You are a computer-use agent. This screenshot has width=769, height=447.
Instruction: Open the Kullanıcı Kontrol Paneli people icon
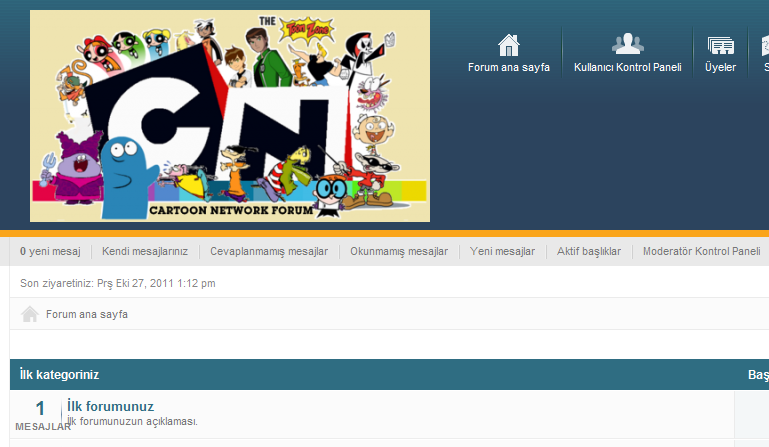click(x=628, y=44)
